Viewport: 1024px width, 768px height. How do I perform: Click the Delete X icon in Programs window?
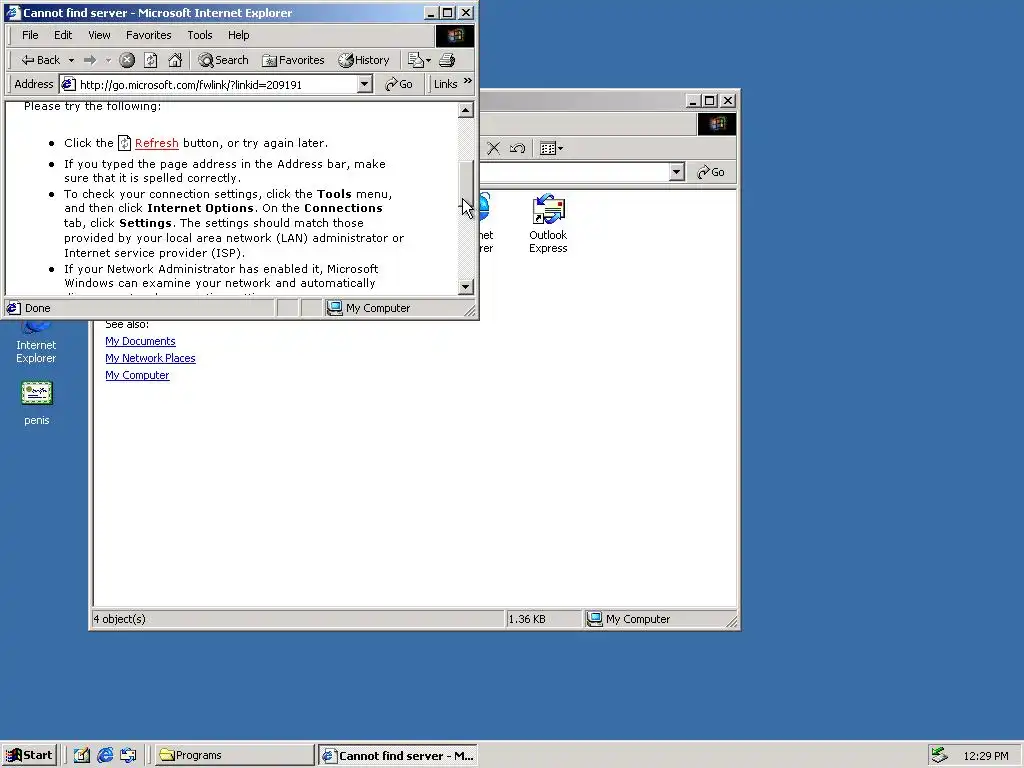point(494,148)
